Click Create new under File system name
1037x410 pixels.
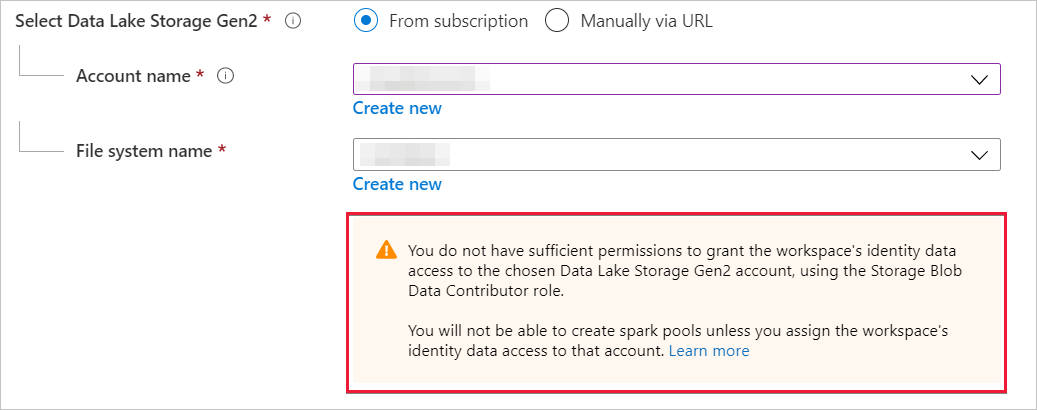point(397,184)
